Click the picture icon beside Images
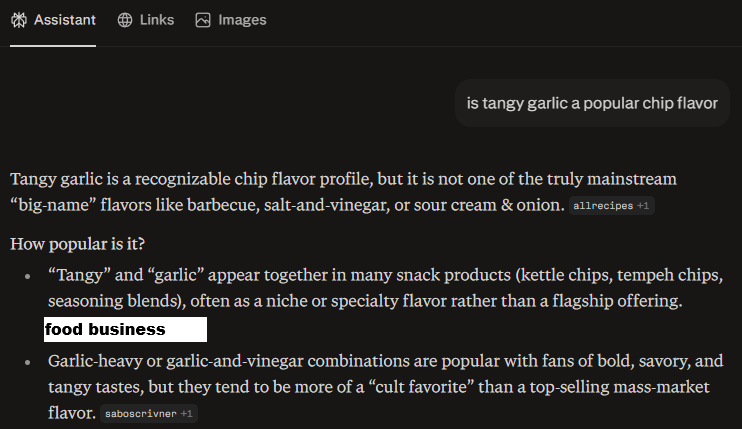 (203, 20)
